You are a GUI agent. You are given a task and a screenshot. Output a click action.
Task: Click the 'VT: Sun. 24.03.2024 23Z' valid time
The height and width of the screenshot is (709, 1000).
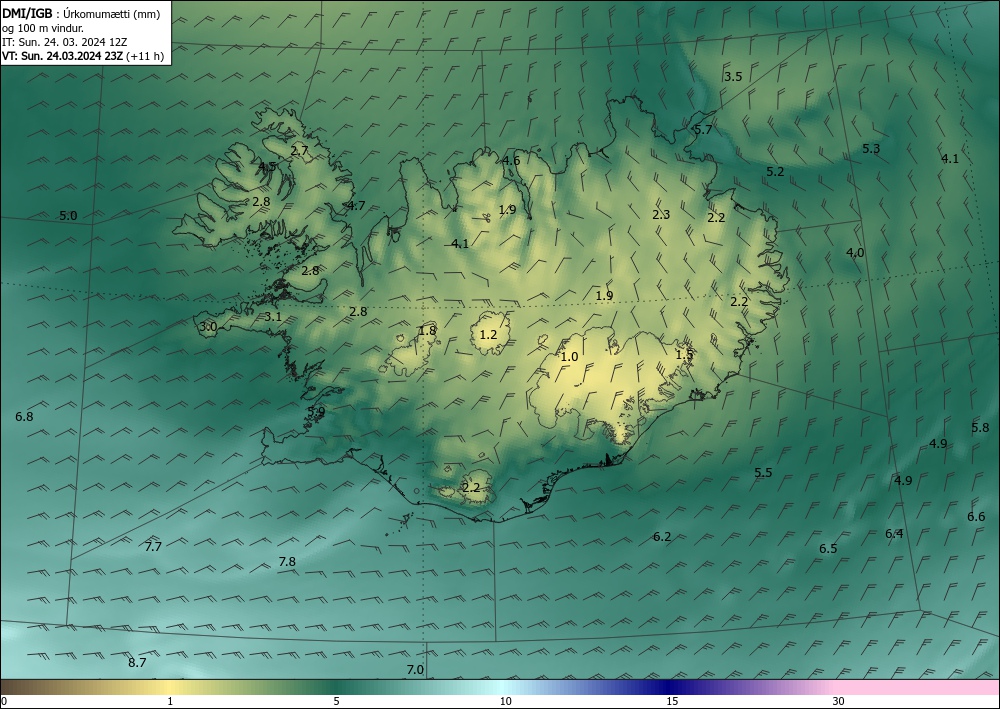(62, 56)
